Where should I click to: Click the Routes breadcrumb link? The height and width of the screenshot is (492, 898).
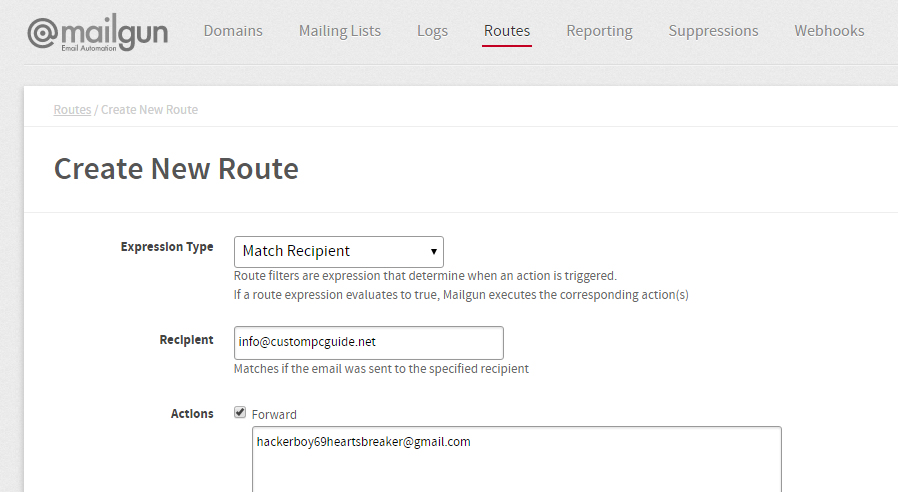(72, 109)
